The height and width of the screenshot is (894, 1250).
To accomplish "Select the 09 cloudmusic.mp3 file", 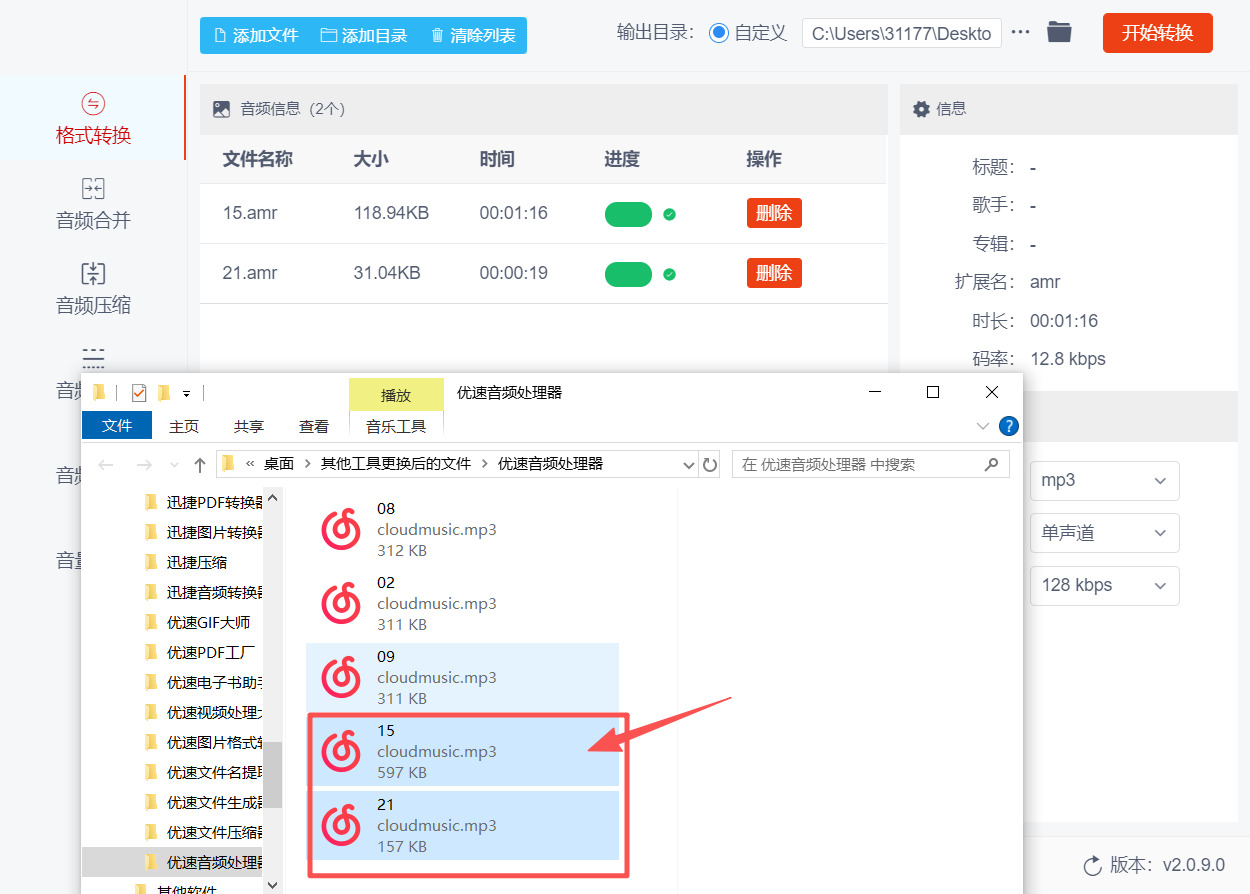I will 463,678.
